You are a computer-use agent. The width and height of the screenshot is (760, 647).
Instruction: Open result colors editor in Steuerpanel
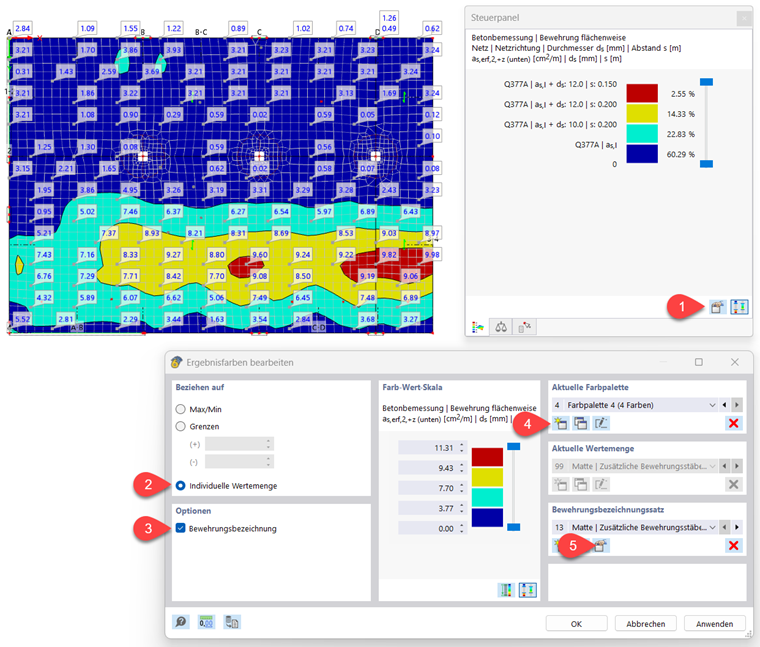coord(716,307)
